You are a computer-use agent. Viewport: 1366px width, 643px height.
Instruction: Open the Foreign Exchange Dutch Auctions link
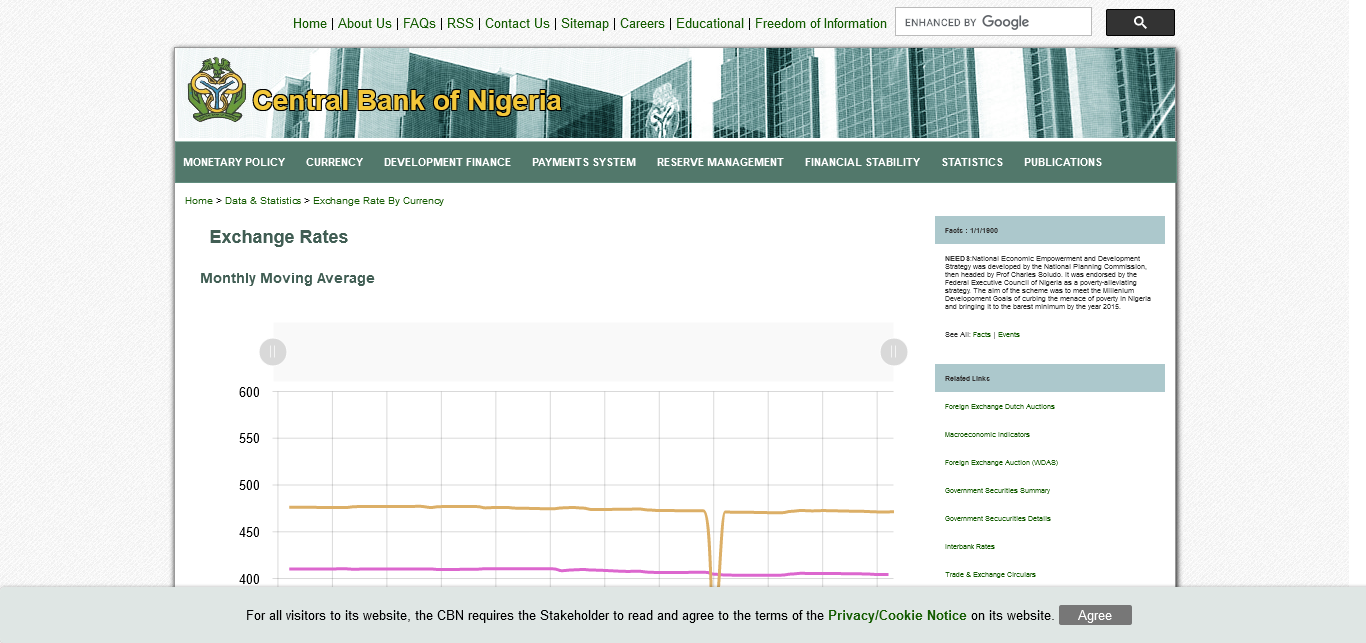999,407
